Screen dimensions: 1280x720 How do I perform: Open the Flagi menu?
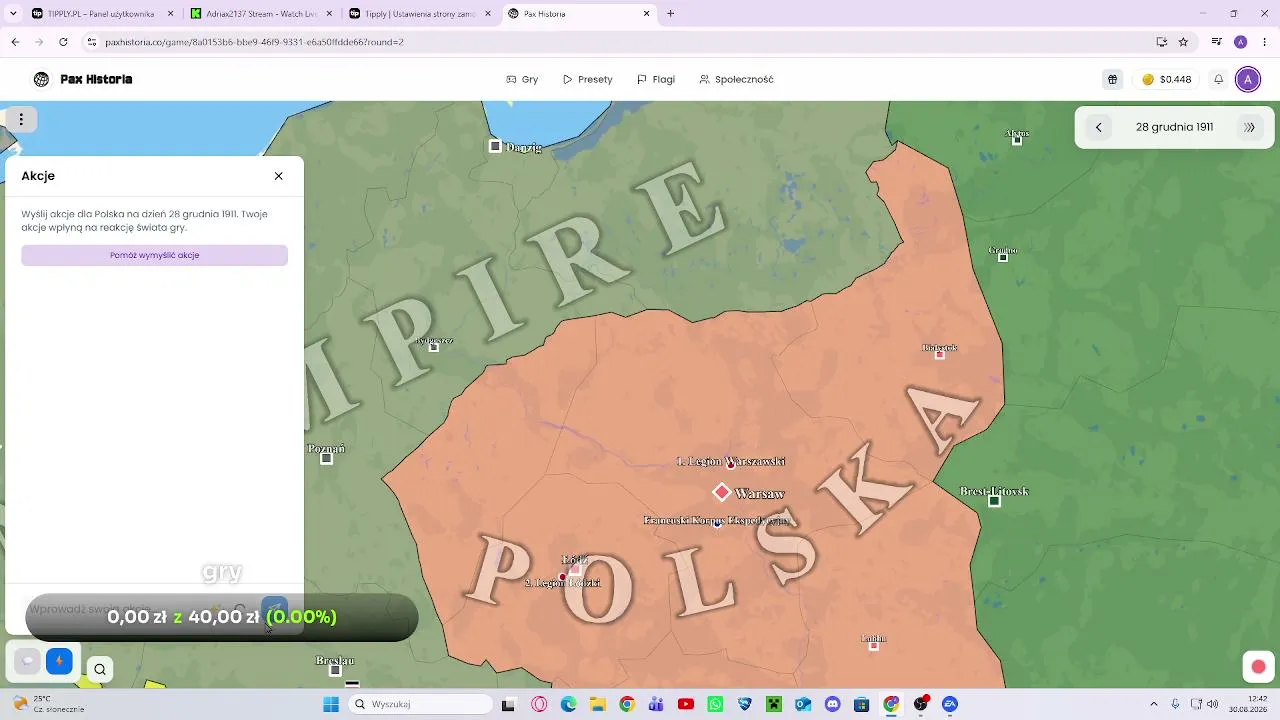pos(656,79)
